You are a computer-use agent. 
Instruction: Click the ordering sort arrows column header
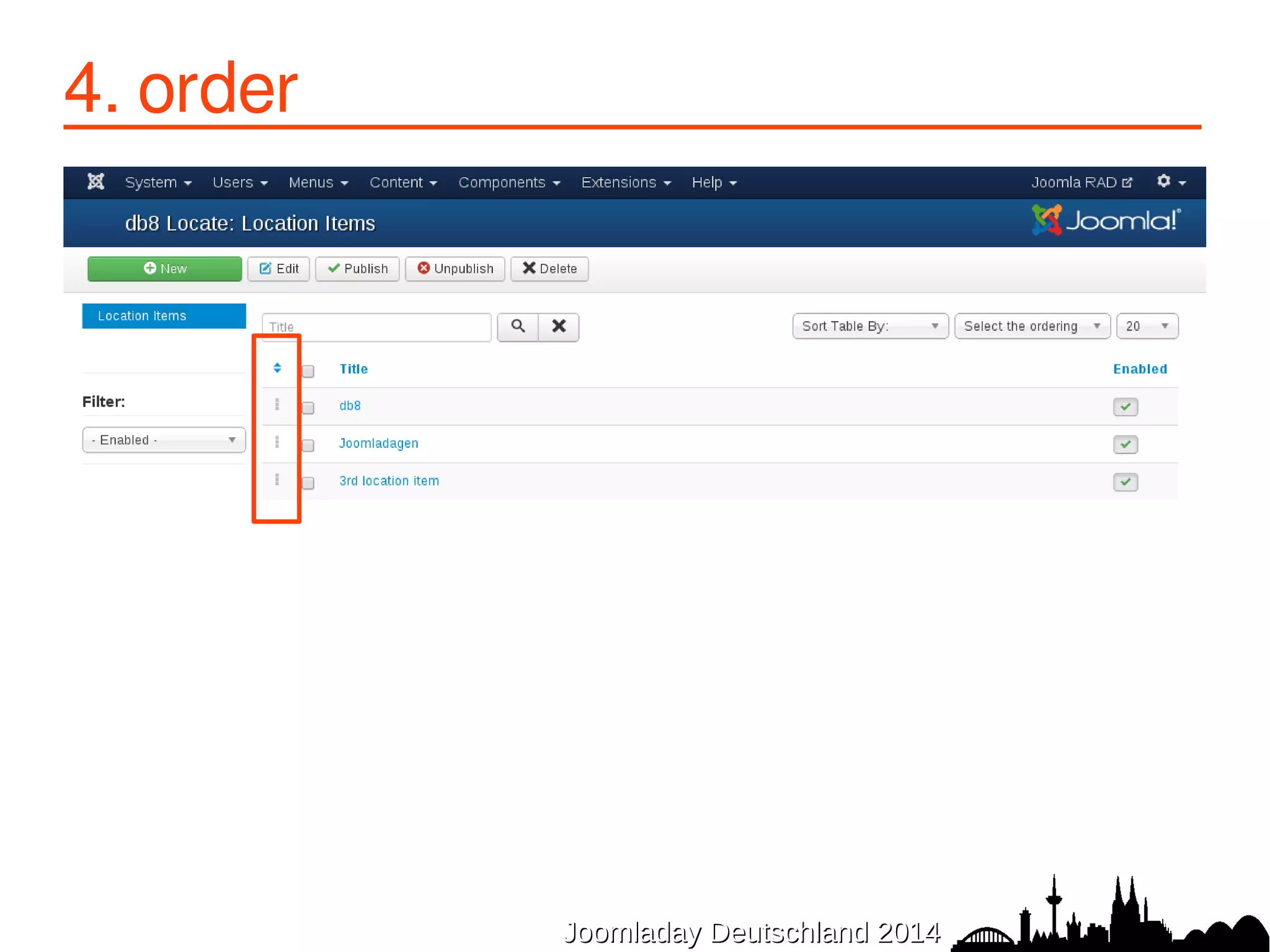click(277, 368)
